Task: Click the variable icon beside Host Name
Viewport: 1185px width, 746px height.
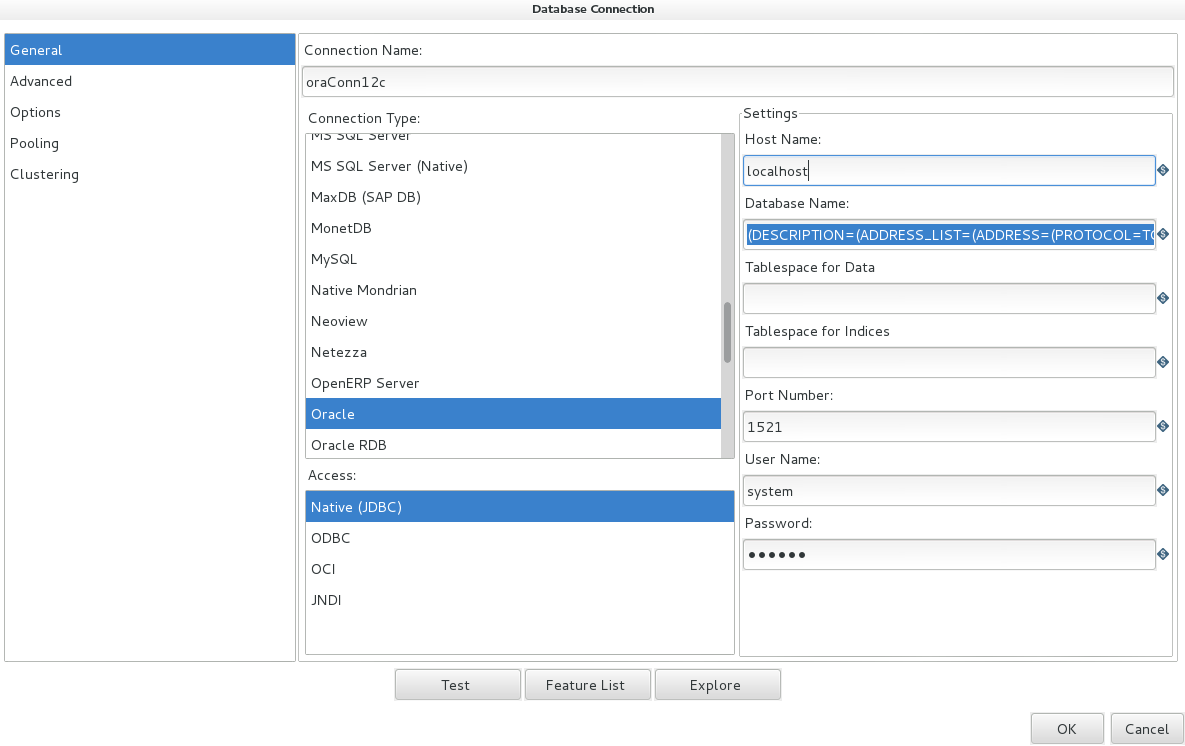Action: coord(1163,170)
